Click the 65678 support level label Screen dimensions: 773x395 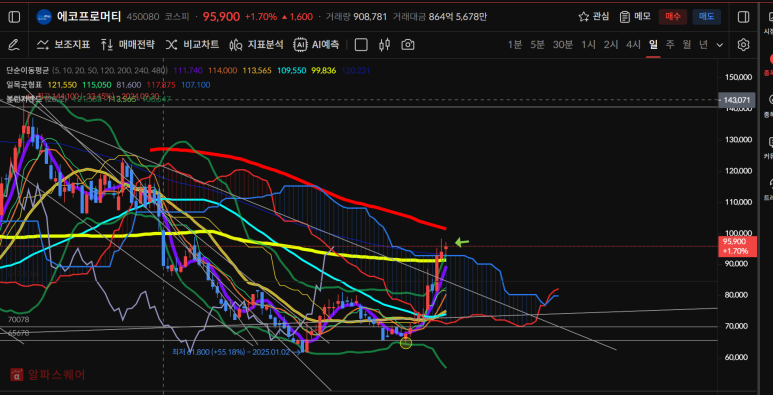coord(19,333)
